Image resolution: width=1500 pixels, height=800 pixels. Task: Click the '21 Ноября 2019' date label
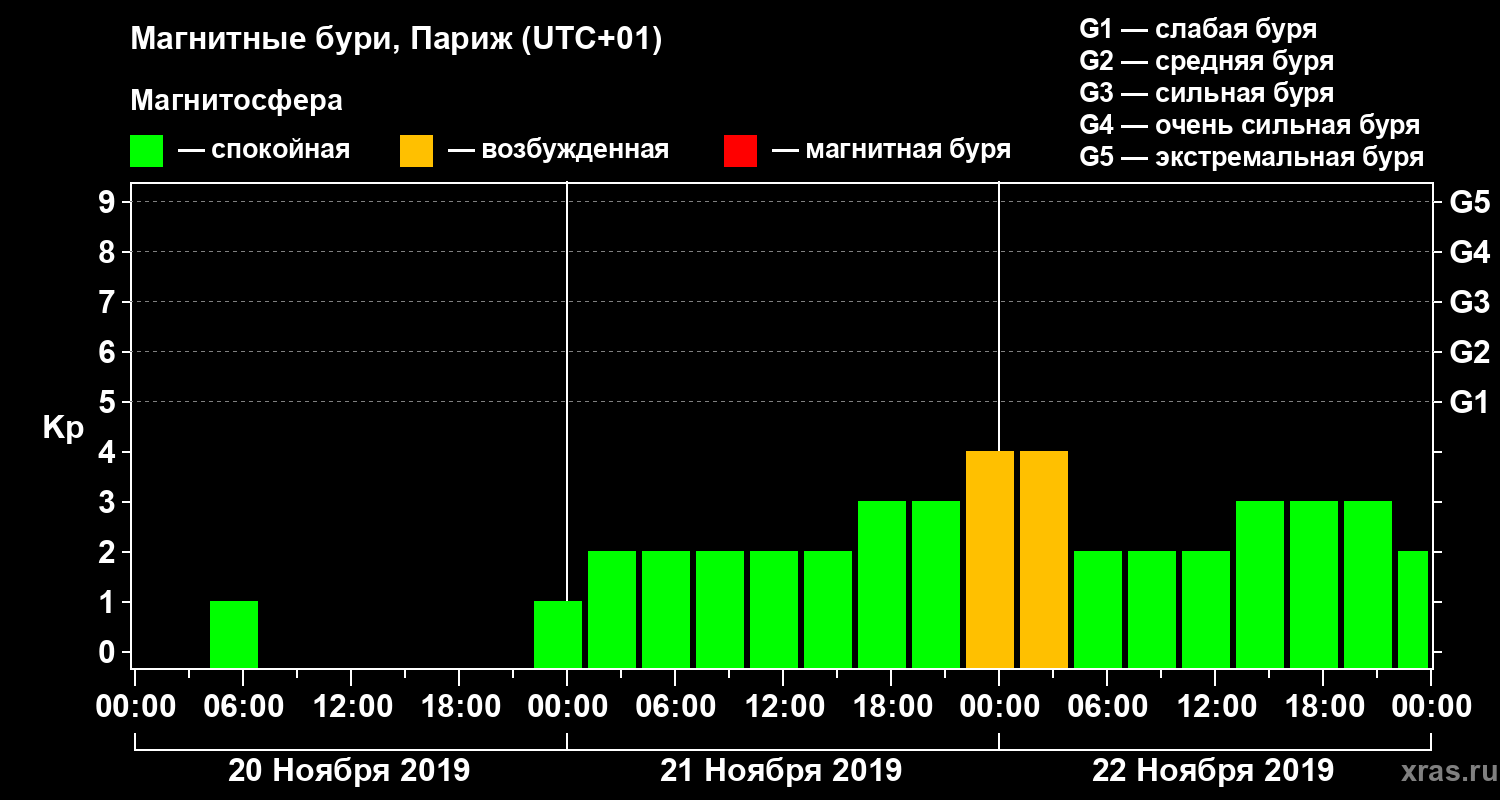pyautogui.click(x=781, y=770)
